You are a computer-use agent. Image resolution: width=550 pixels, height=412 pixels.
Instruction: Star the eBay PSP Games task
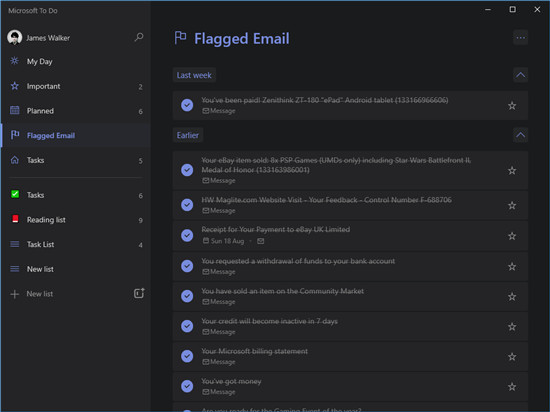click(x=512, y=170)
